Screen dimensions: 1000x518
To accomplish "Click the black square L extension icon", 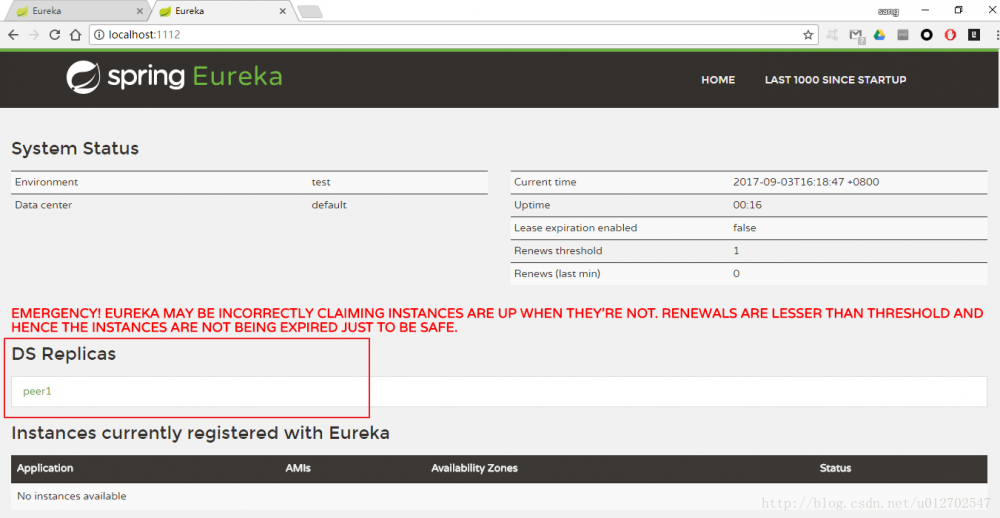I will pos(974,35).
